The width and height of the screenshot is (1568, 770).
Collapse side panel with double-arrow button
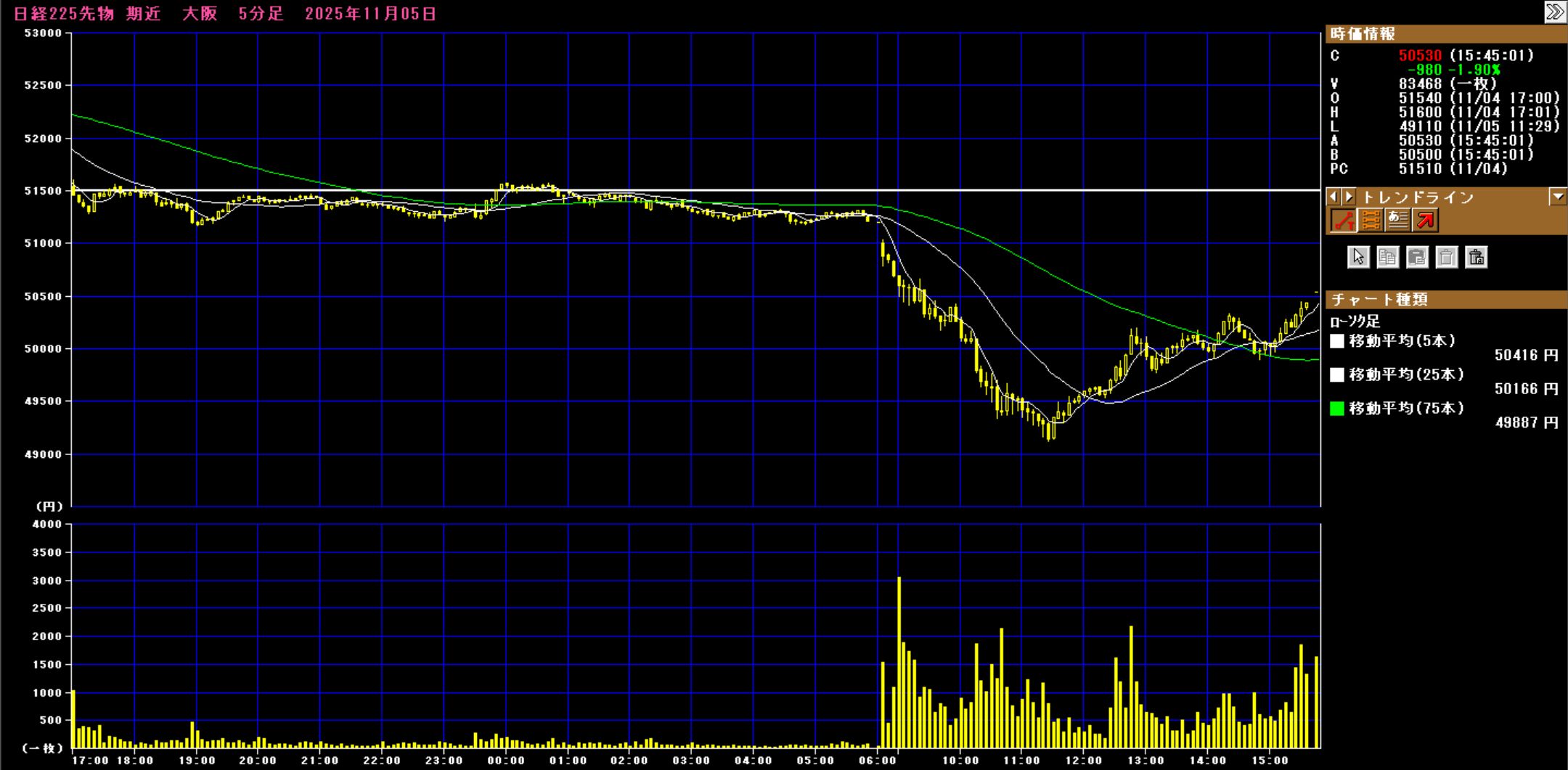click(x=1554, y=12)
